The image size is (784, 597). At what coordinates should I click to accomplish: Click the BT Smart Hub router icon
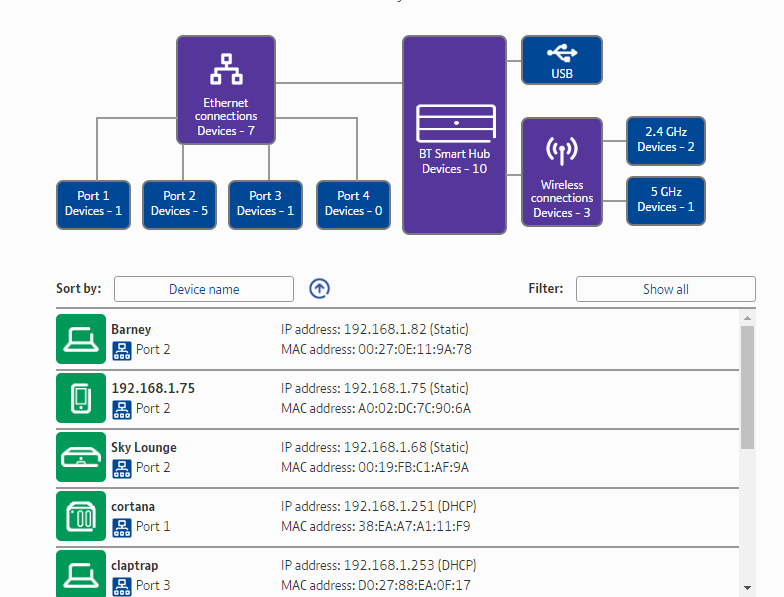coord(455,123)
